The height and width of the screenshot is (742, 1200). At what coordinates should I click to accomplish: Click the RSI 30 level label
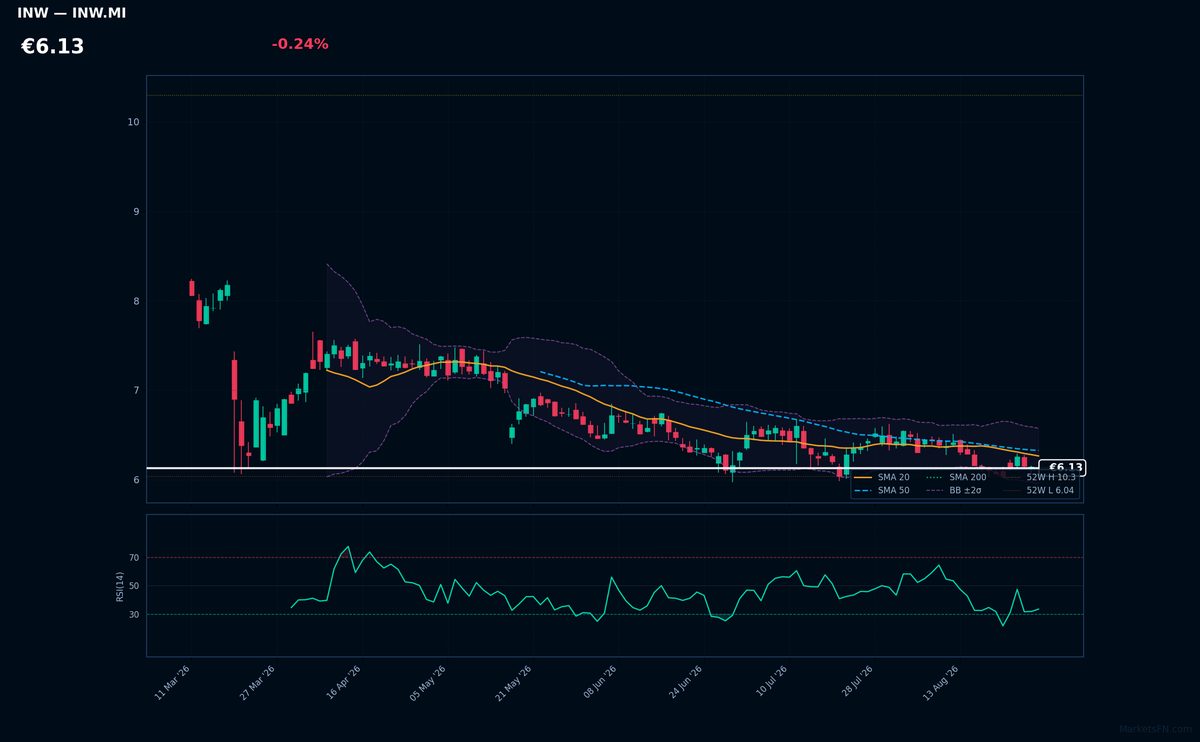(x=134, y=615)
